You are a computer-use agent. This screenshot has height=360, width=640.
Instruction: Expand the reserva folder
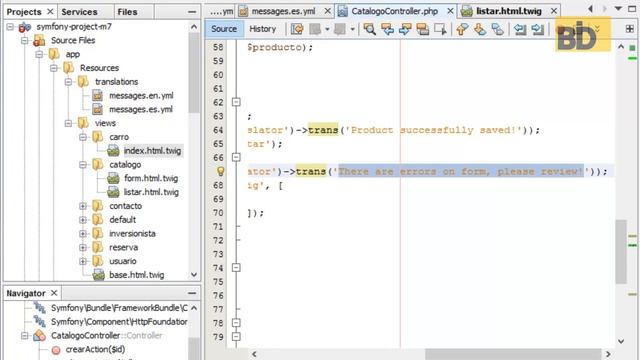click(x=83, y=248)
